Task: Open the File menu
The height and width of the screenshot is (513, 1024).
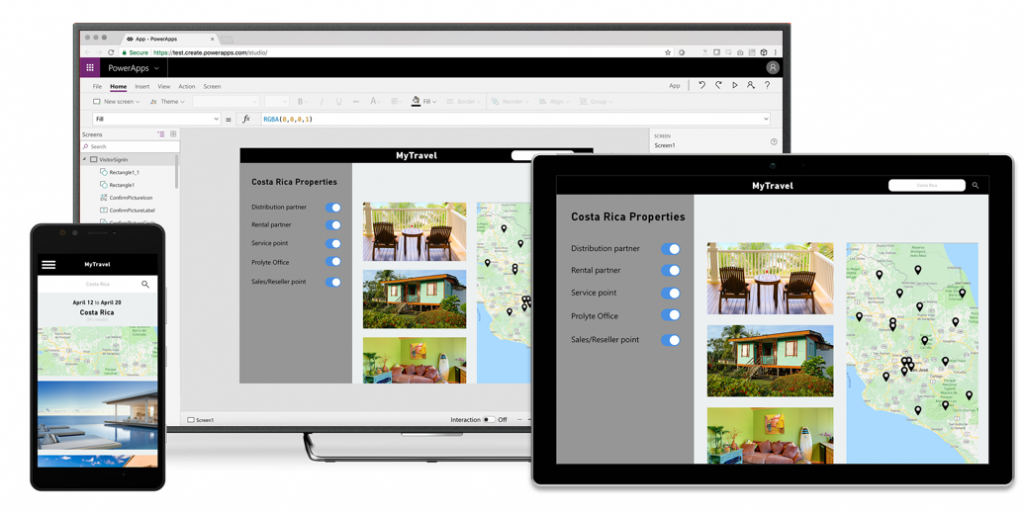Action: coord(97,86)
